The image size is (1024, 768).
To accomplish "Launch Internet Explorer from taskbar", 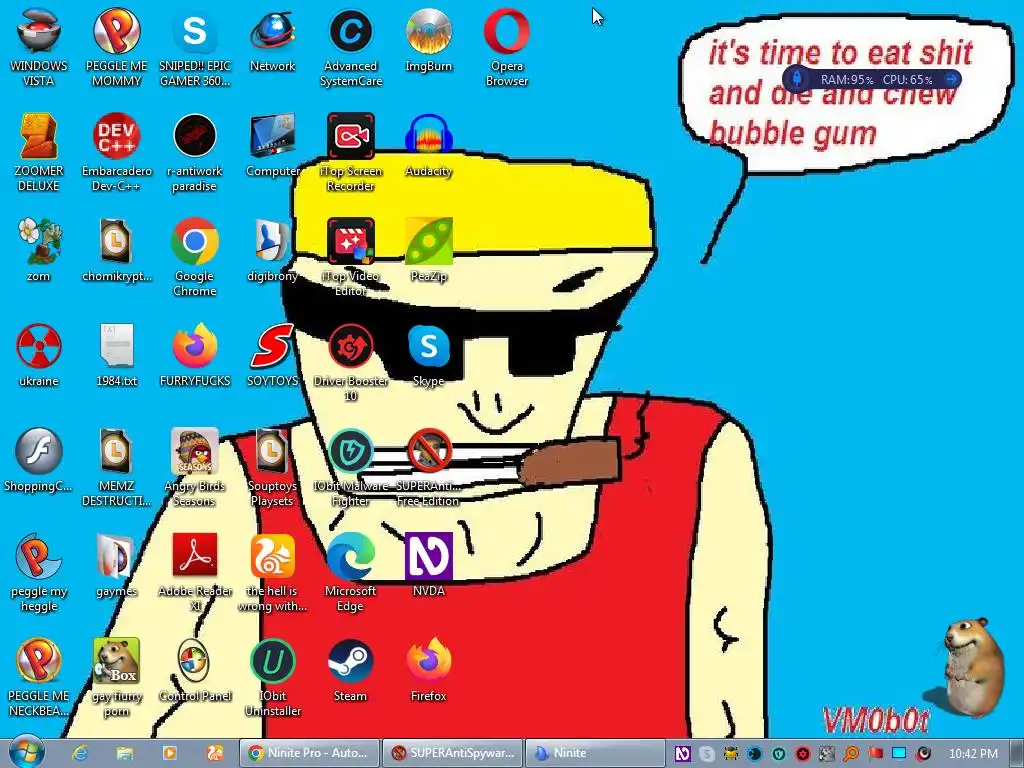I will pos(80,753).
